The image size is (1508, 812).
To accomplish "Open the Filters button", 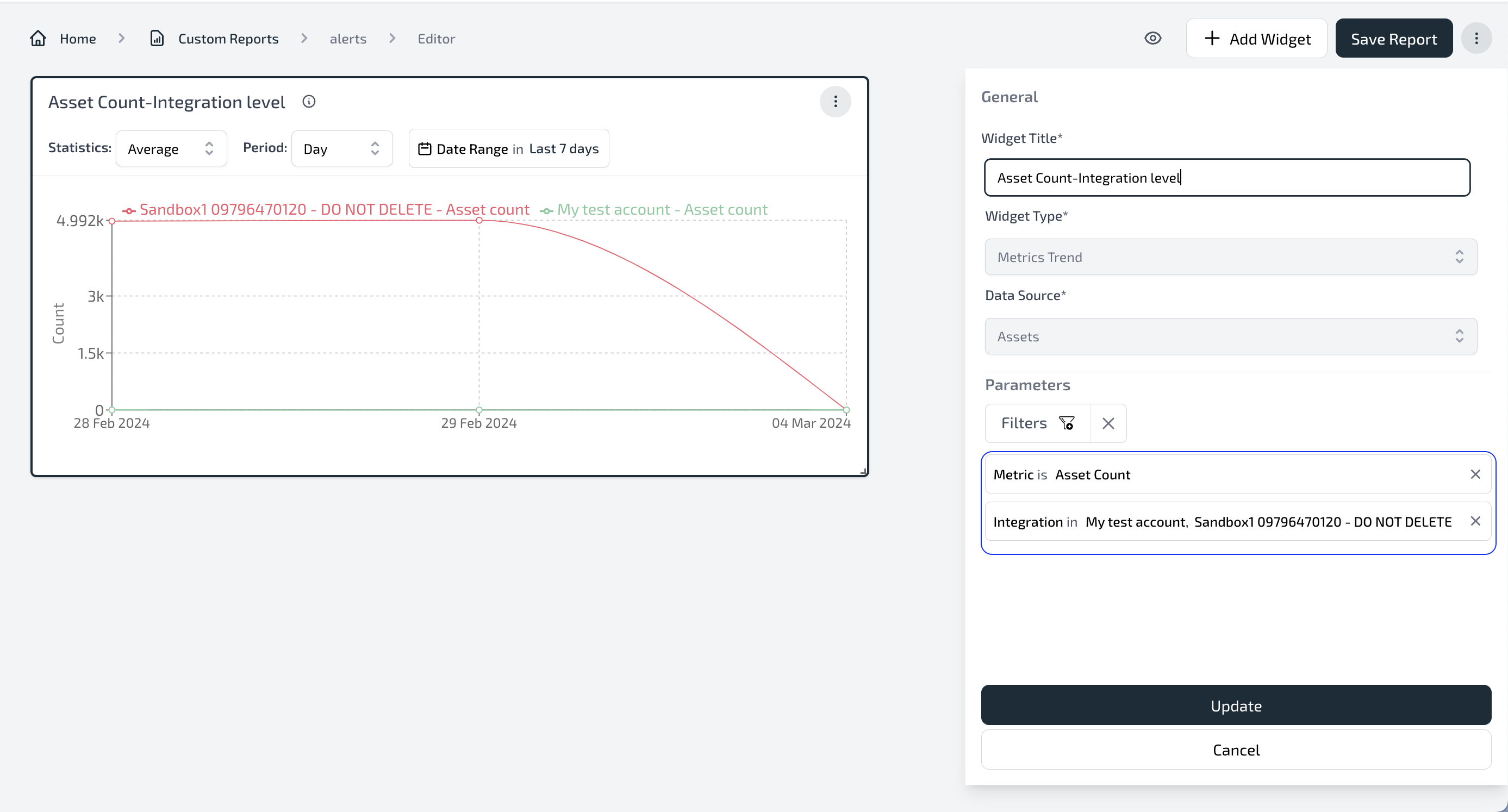I will [1037, 423].
